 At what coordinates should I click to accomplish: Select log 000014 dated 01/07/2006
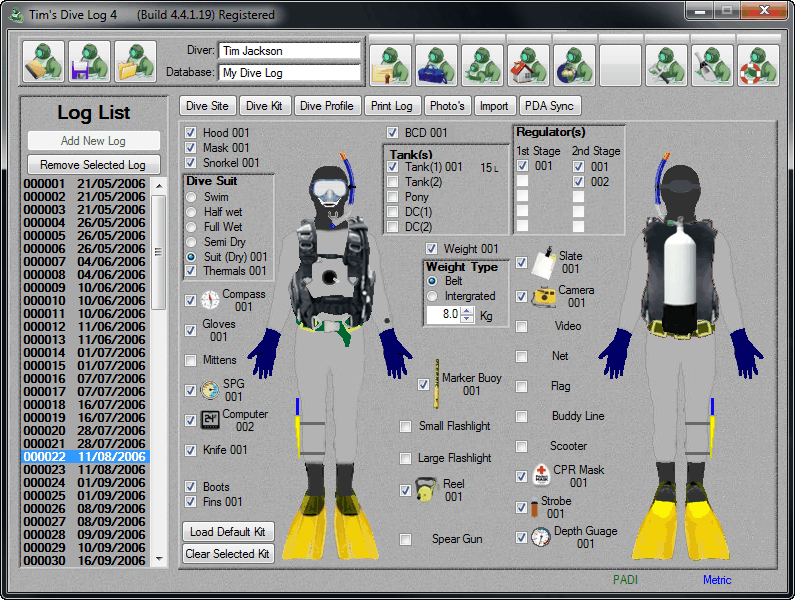(x=85, y=352)
